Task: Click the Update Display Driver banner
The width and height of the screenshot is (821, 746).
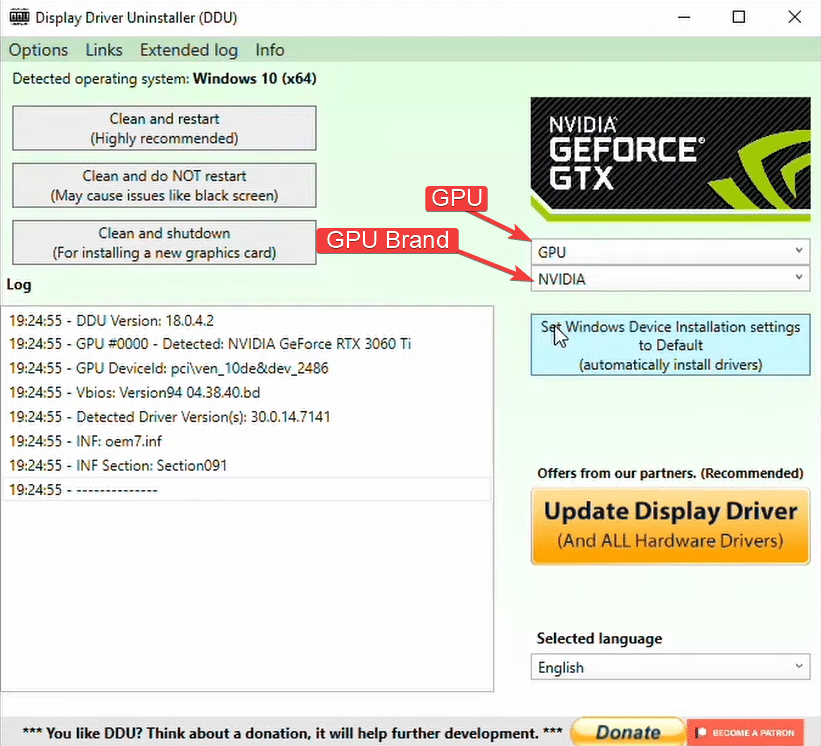Action: point(670,526)
